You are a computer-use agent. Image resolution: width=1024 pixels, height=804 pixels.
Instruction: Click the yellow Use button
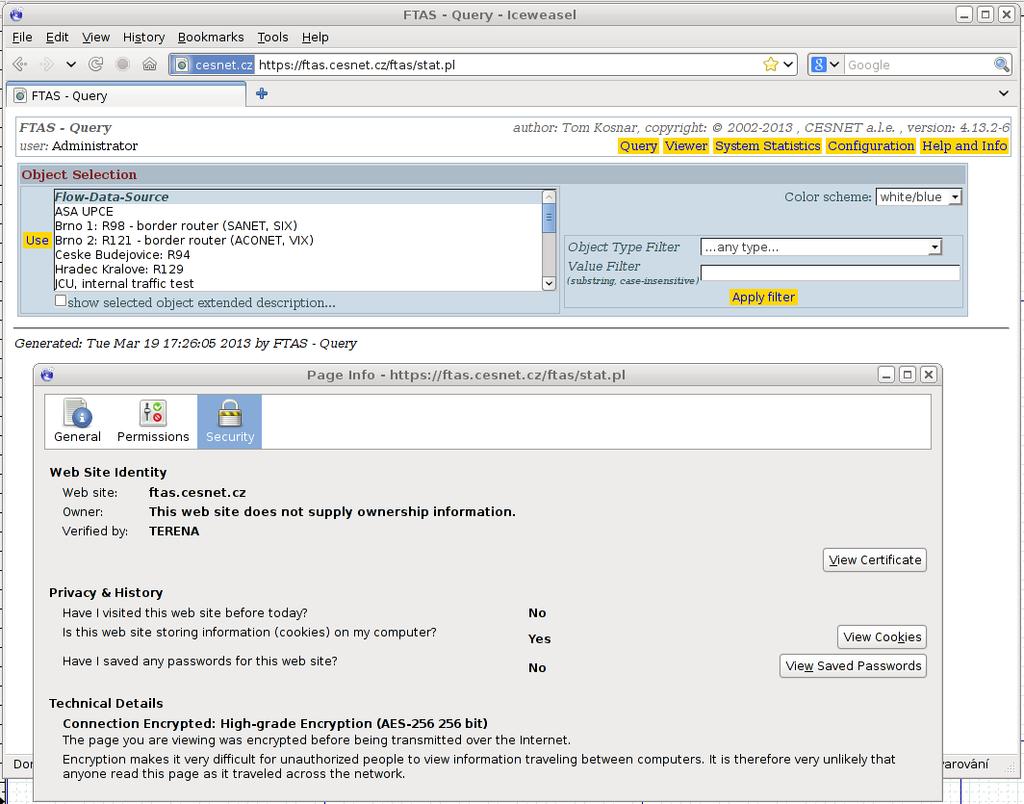(x=37, y=240)
